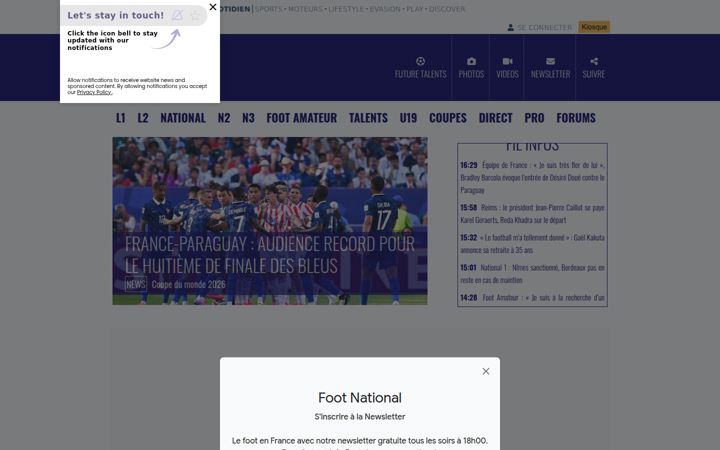
Task: Select MOTEURS in top network bar
Action: [x=305, y=9]
